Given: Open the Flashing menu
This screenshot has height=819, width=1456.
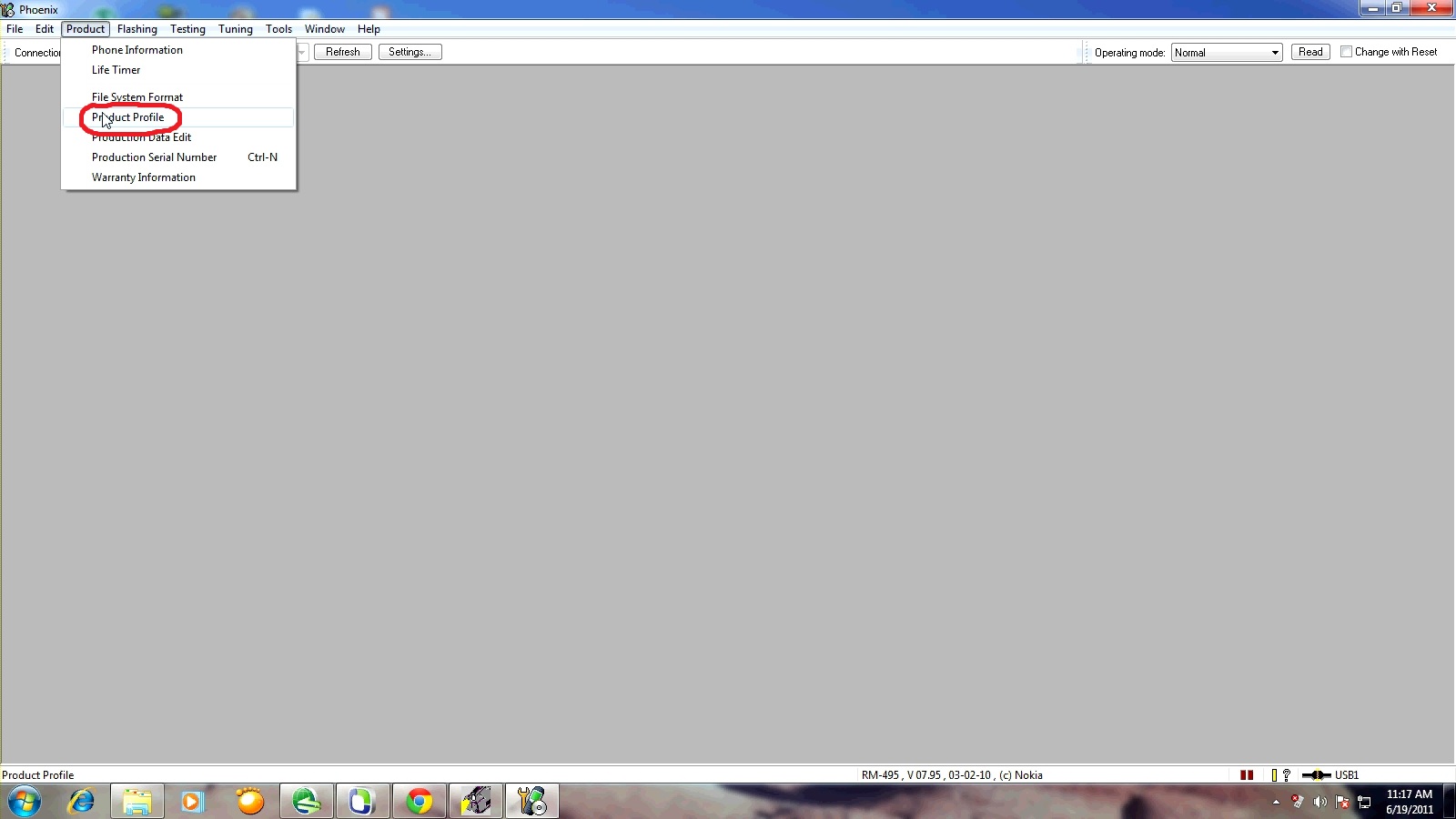Looking at the screenshot, I should pos(137,29).
